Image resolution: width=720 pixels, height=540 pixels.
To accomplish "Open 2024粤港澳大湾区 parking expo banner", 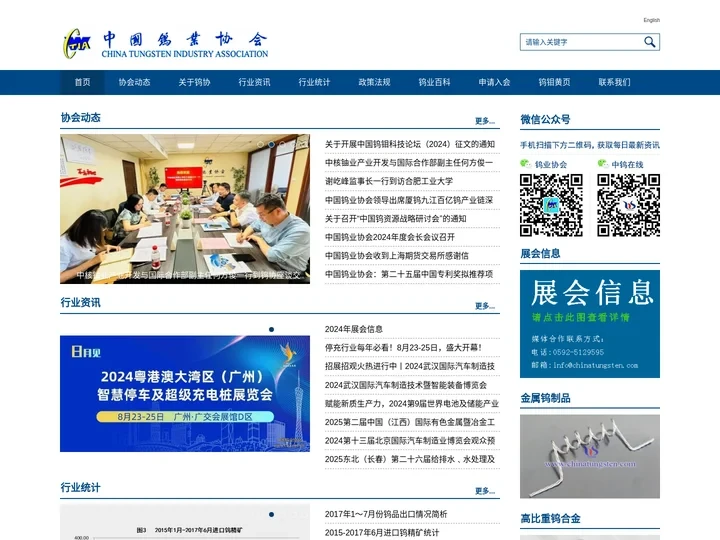I will point(185,394).
